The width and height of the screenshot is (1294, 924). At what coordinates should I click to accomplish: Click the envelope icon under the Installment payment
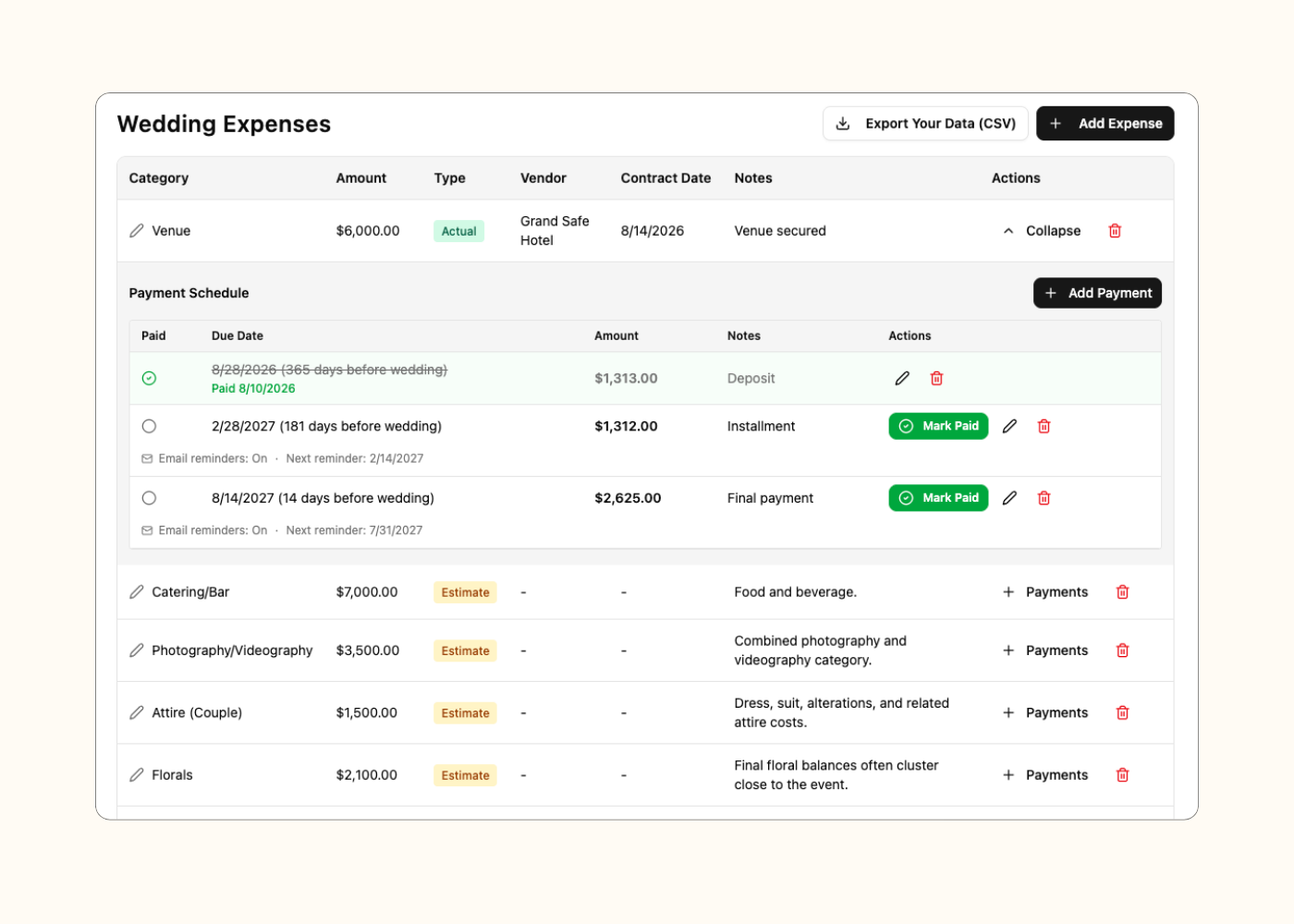[x=147, y=458]
